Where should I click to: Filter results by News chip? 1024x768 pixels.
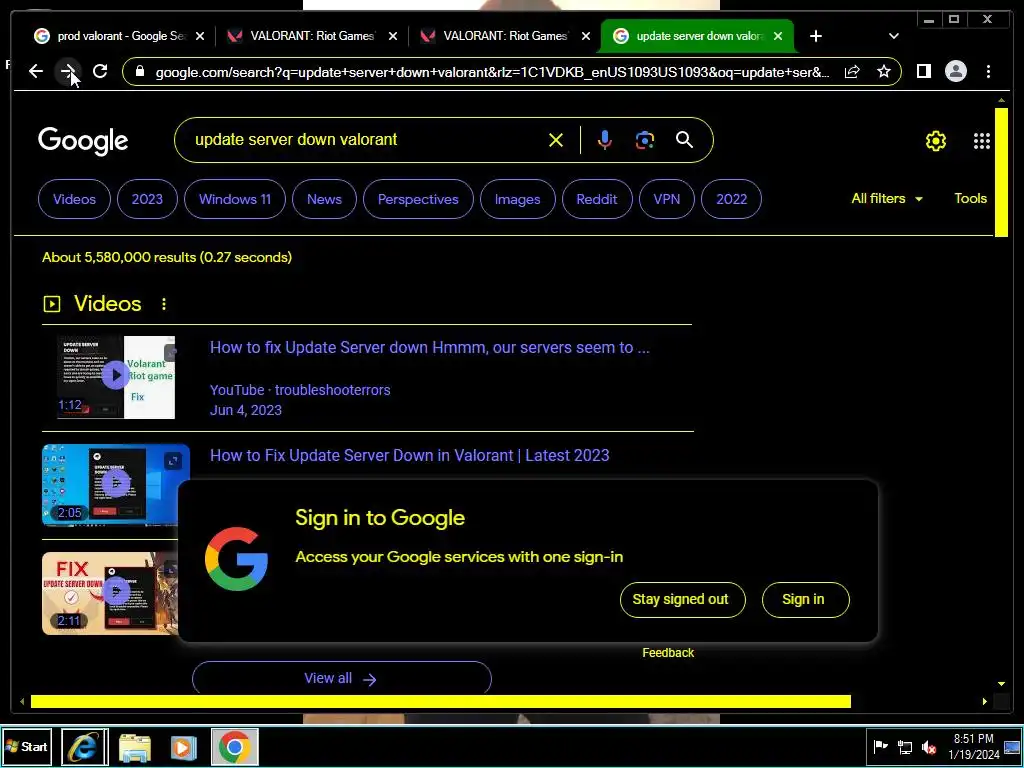click(325, 199)
